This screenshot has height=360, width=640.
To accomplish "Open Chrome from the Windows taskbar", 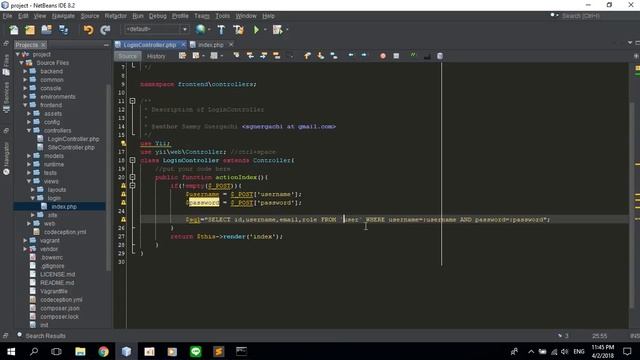I will click(103, 351).
